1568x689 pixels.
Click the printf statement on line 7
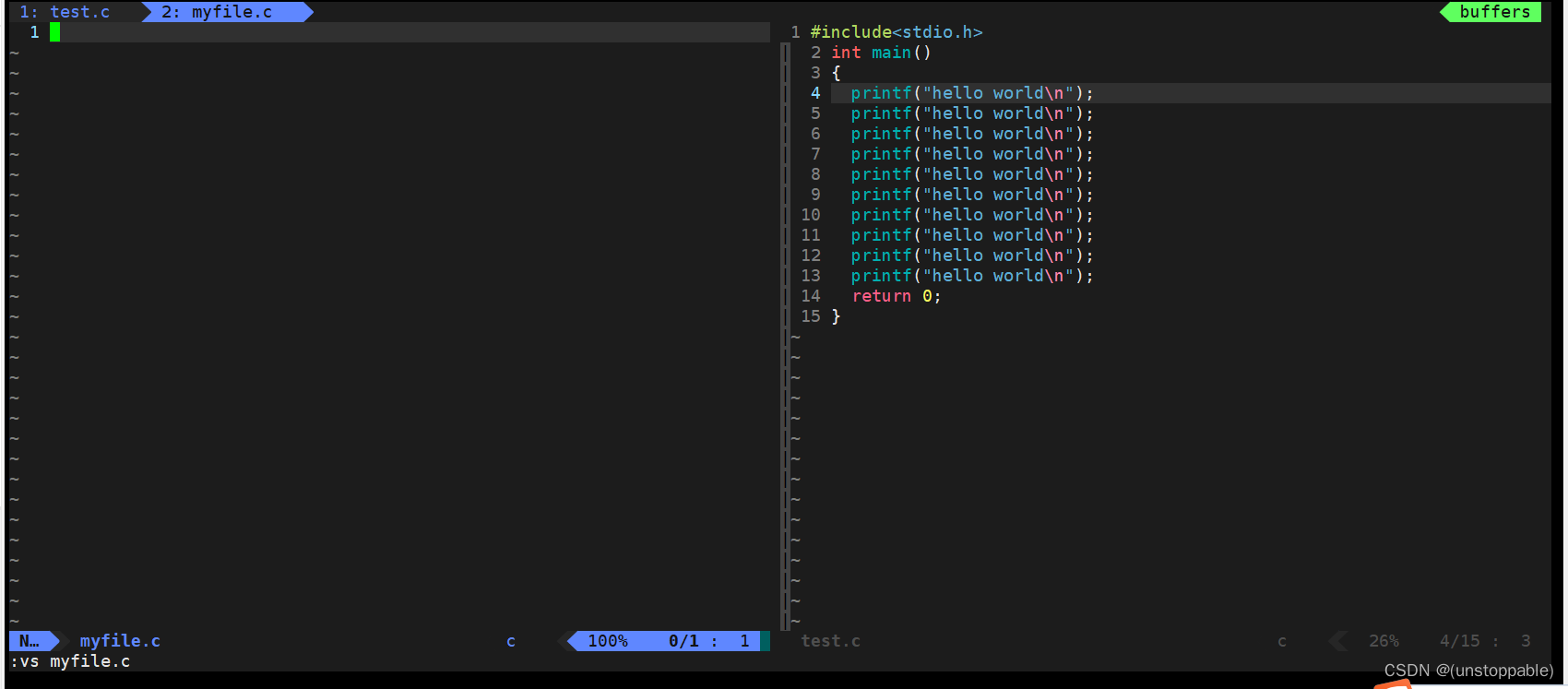pyautogui.click(x=972, y=154)
